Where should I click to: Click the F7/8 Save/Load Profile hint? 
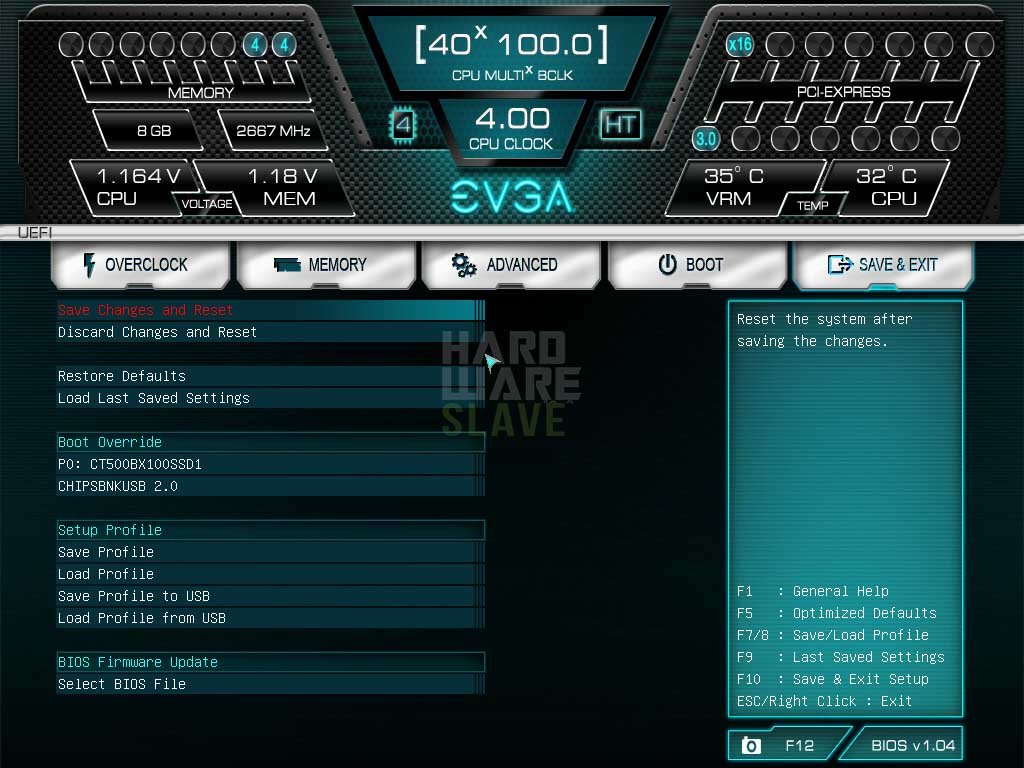833,635
